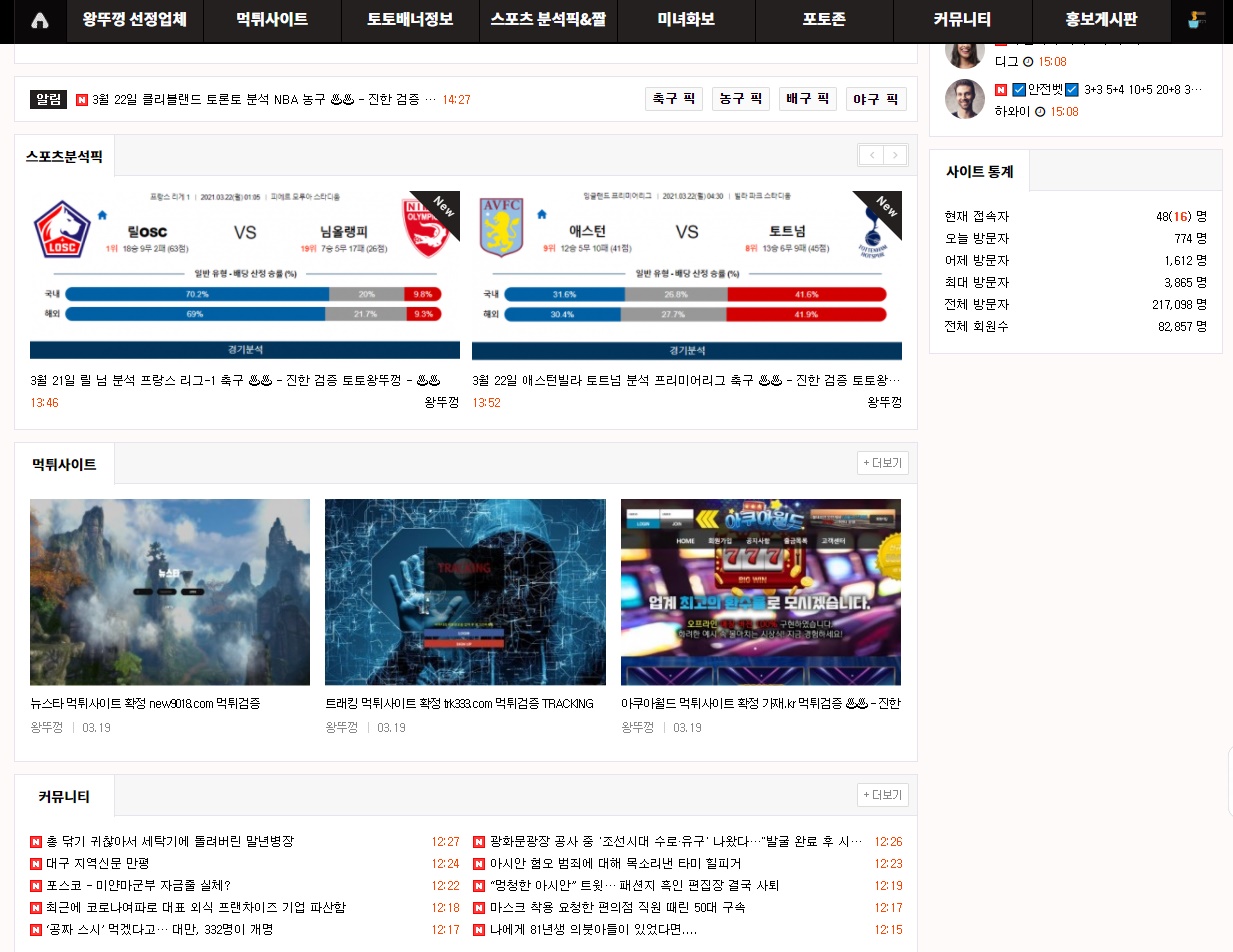1233x952 pixels.
Task: Select the 스포츠분석픽 section tab
Action: [x=65, y=156]
